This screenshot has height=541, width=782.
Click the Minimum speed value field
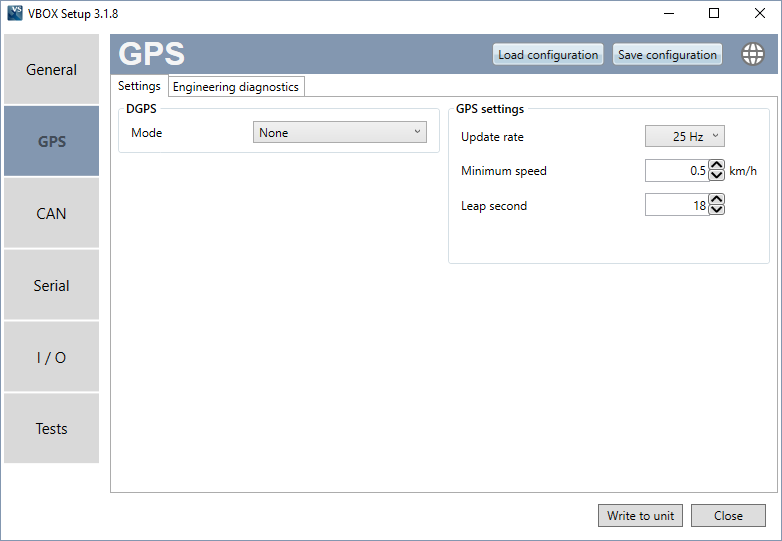pos(677,171)
